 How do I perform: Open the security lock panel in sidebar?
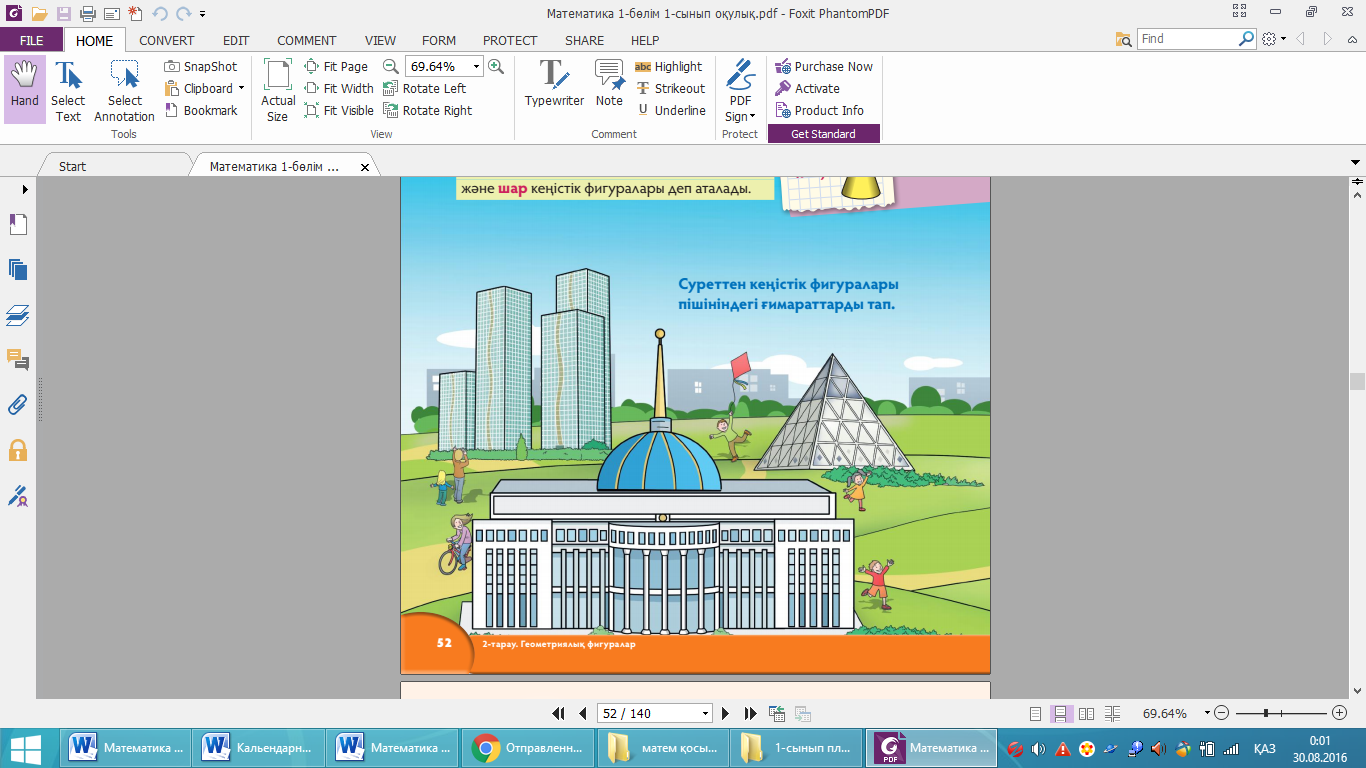[x=18, y=450]
